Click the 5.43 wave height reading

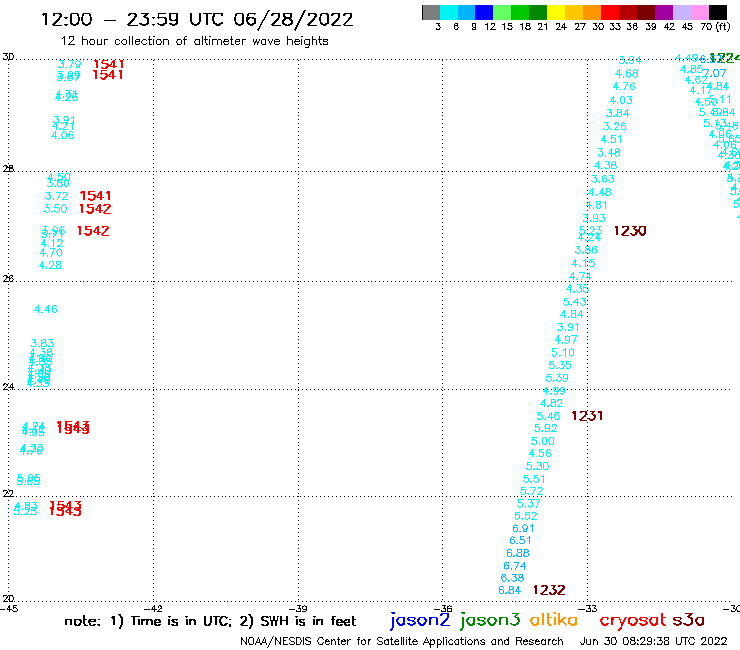575,302
